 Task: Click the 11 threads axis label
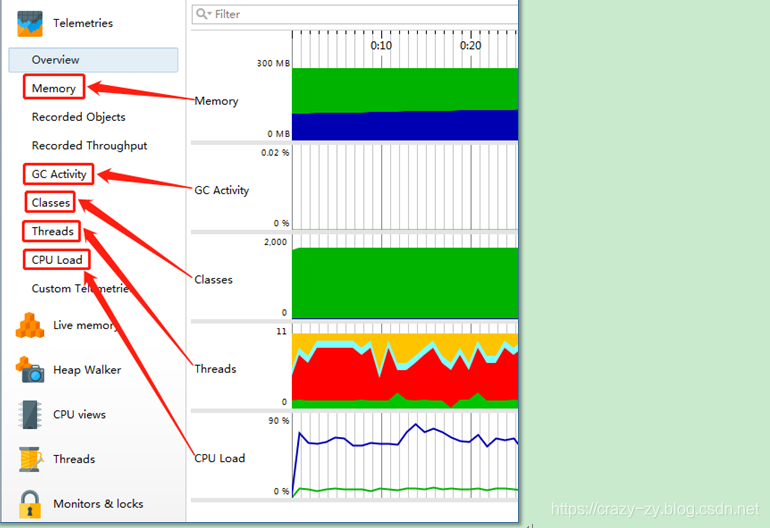tap(281, 332)
